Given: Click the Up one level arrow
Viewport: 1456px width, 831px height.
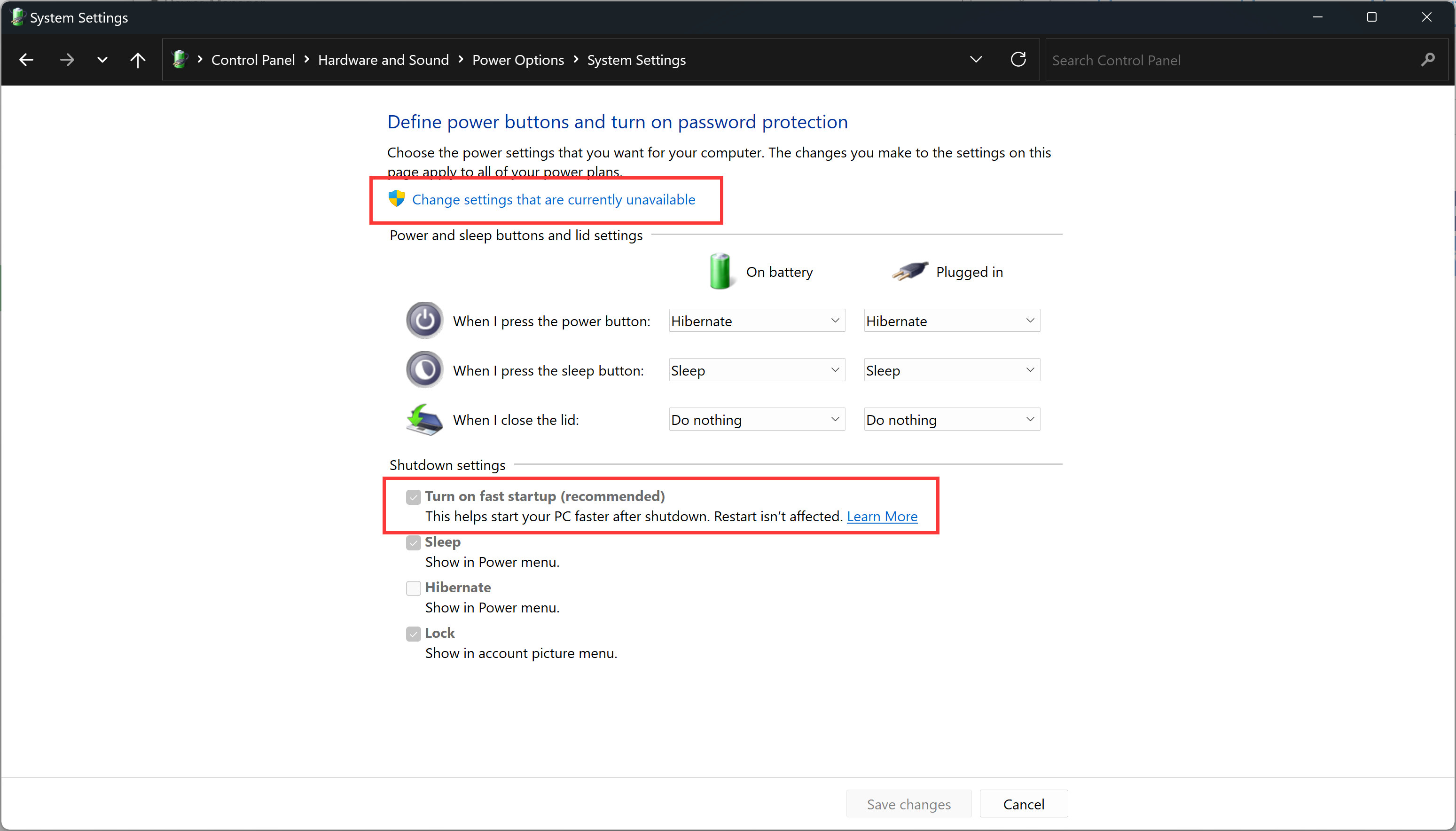Looking at the screenshot, I should coord(138,59).
